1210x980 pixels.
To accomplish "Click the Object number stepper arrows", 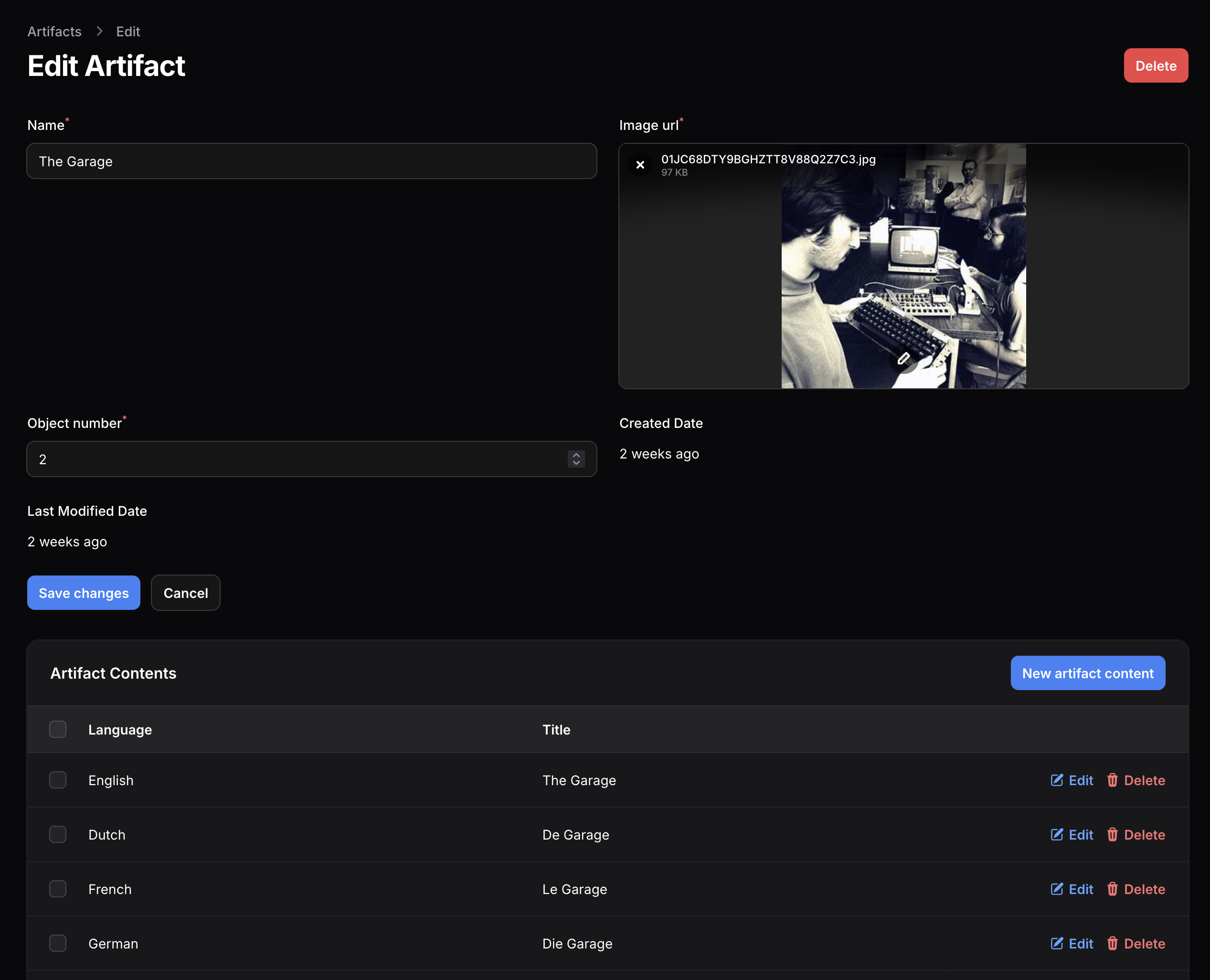I will [576, 459].
